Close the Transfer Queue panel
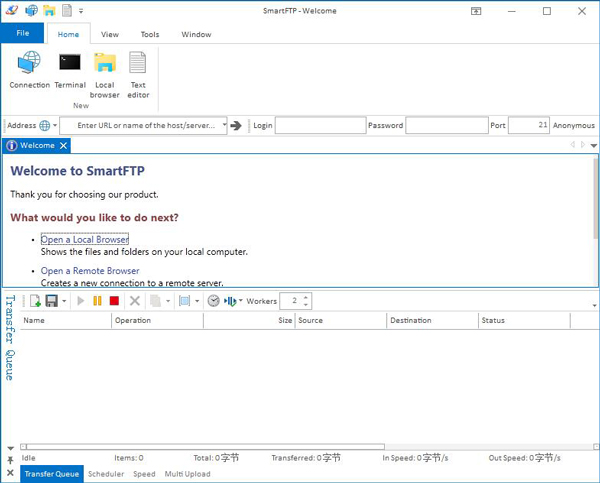Screen dimensions: 600x483 [x=10, y=473]
